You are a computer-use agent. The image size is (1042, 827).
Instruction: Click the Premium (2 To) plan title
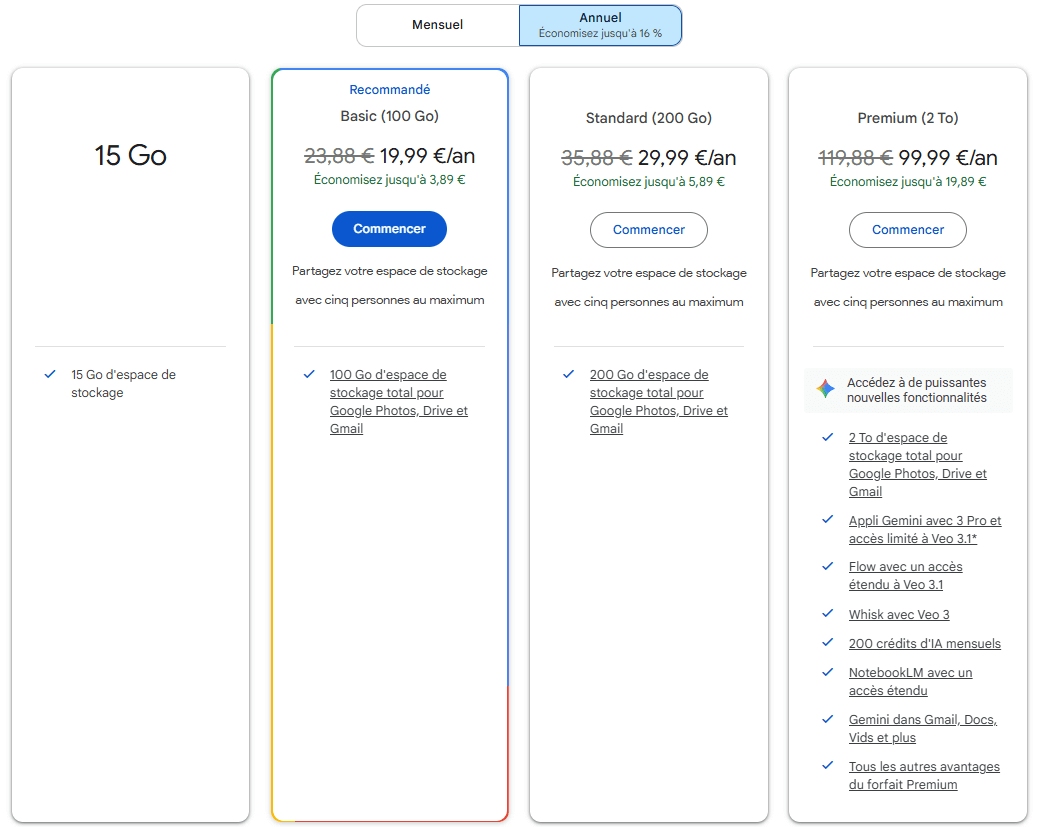tap(908, 118)
